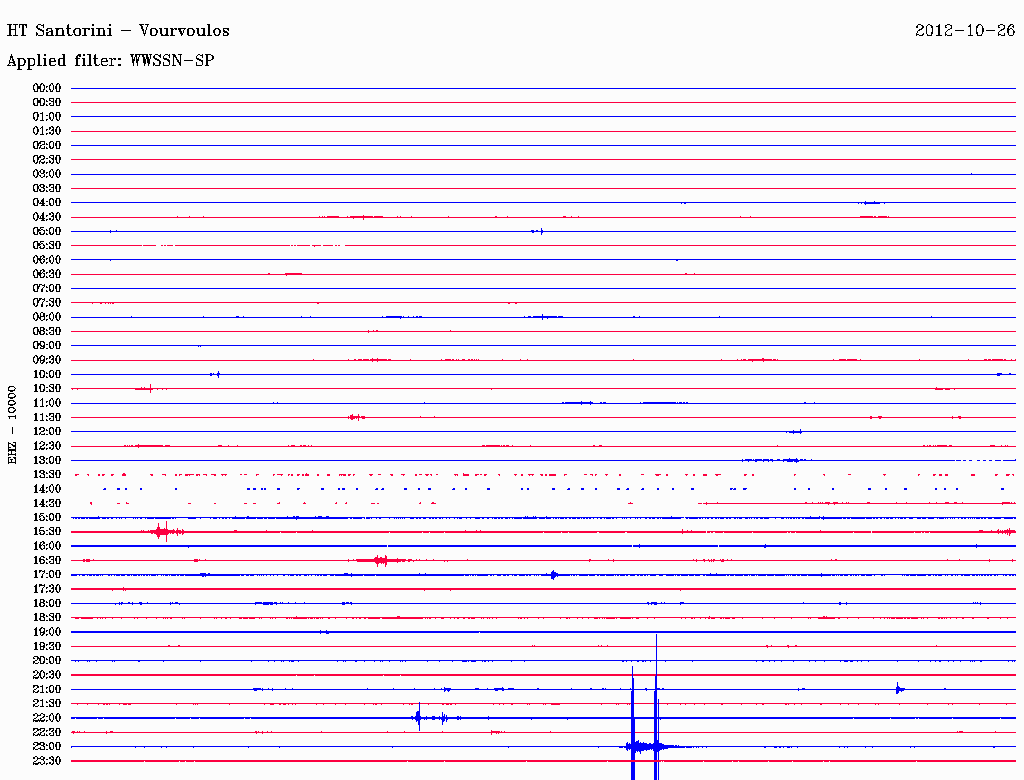Select the 07:00 time label
Viewport: 1024px width, 780px height.
click(47, 288)
